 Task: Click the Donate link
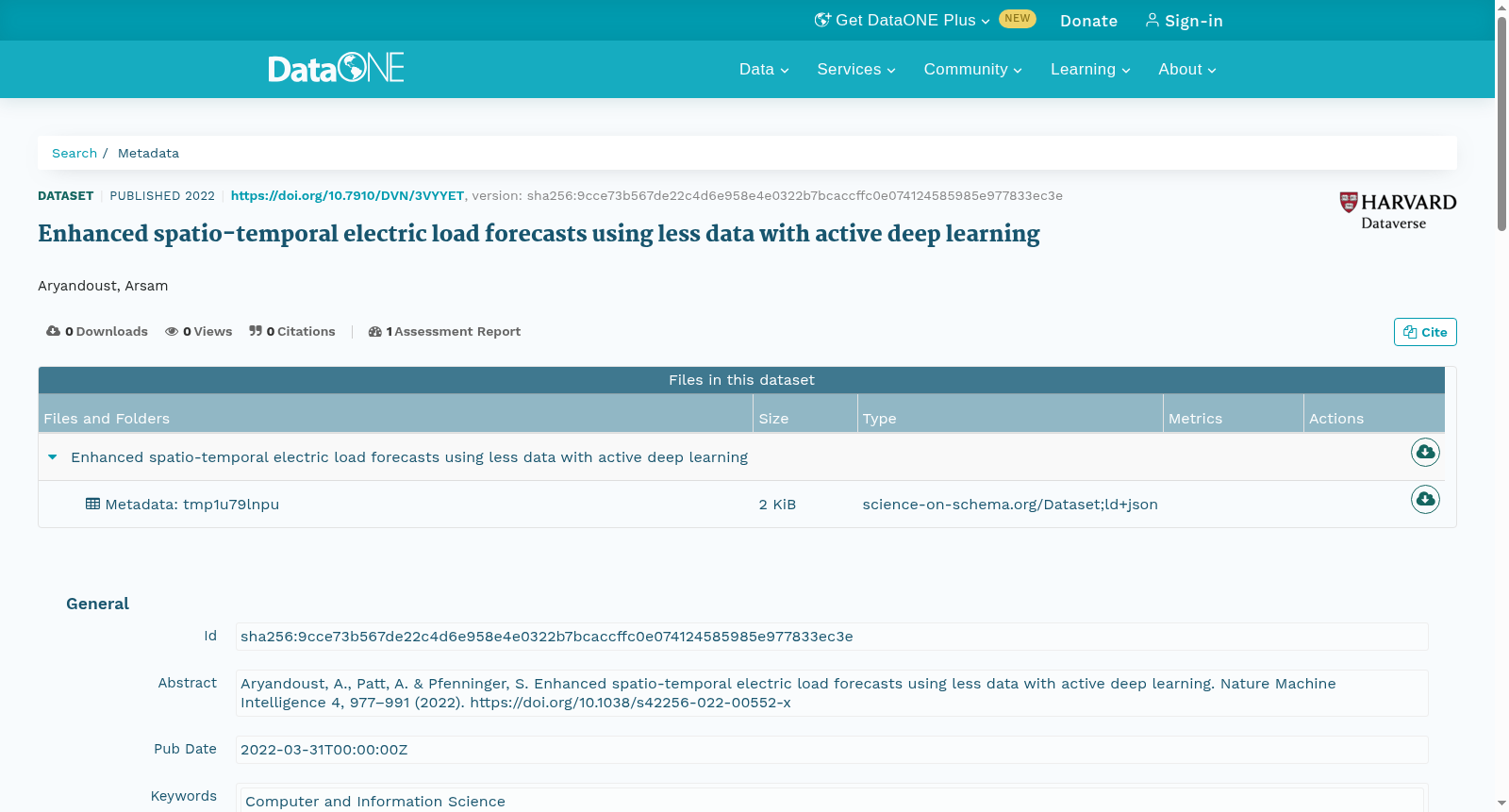point(1088,21)
